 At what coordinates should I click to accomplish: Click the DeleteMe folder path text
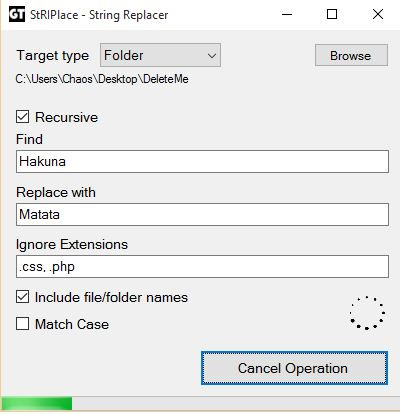tap(102, 79)
